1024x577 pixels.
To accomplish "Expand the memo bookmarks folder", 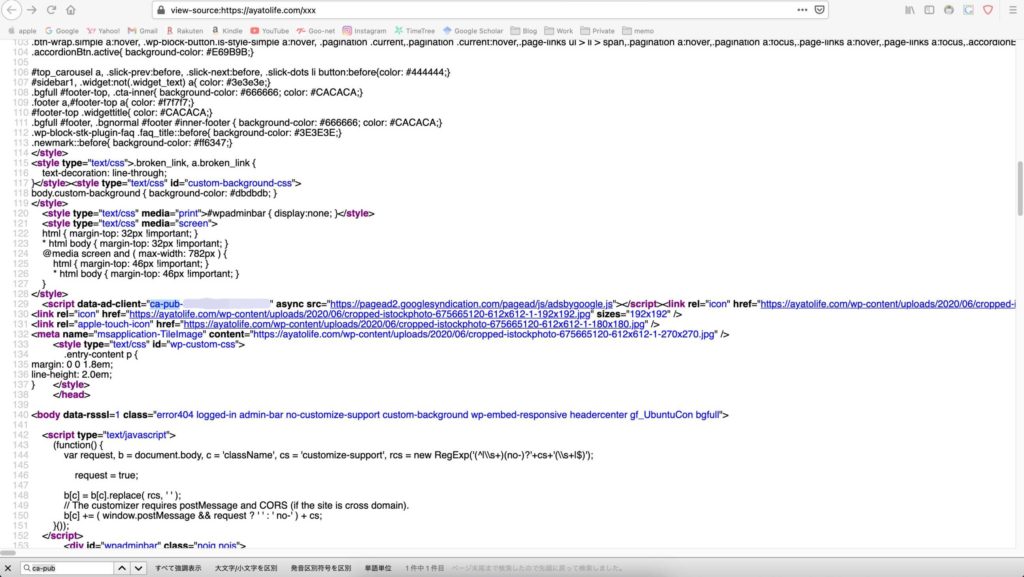I will [638, 31].
